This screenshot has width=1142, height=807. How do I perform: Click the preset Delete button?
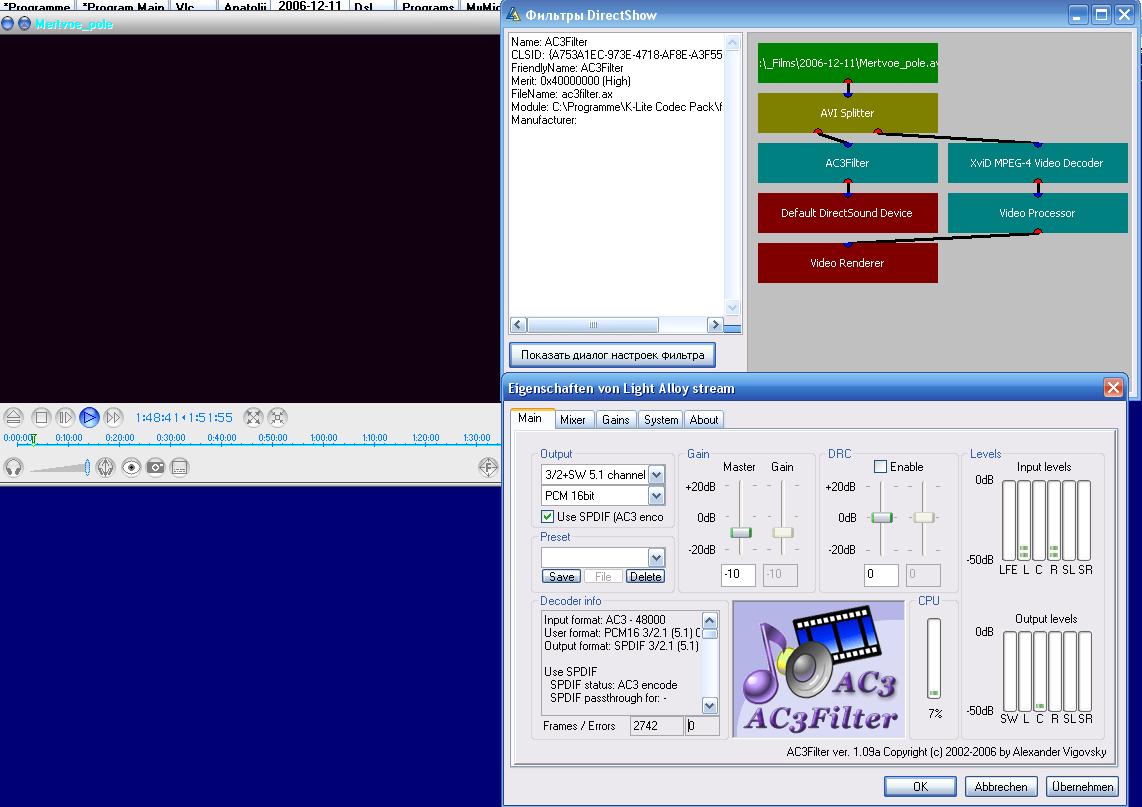tap(645, 576)
